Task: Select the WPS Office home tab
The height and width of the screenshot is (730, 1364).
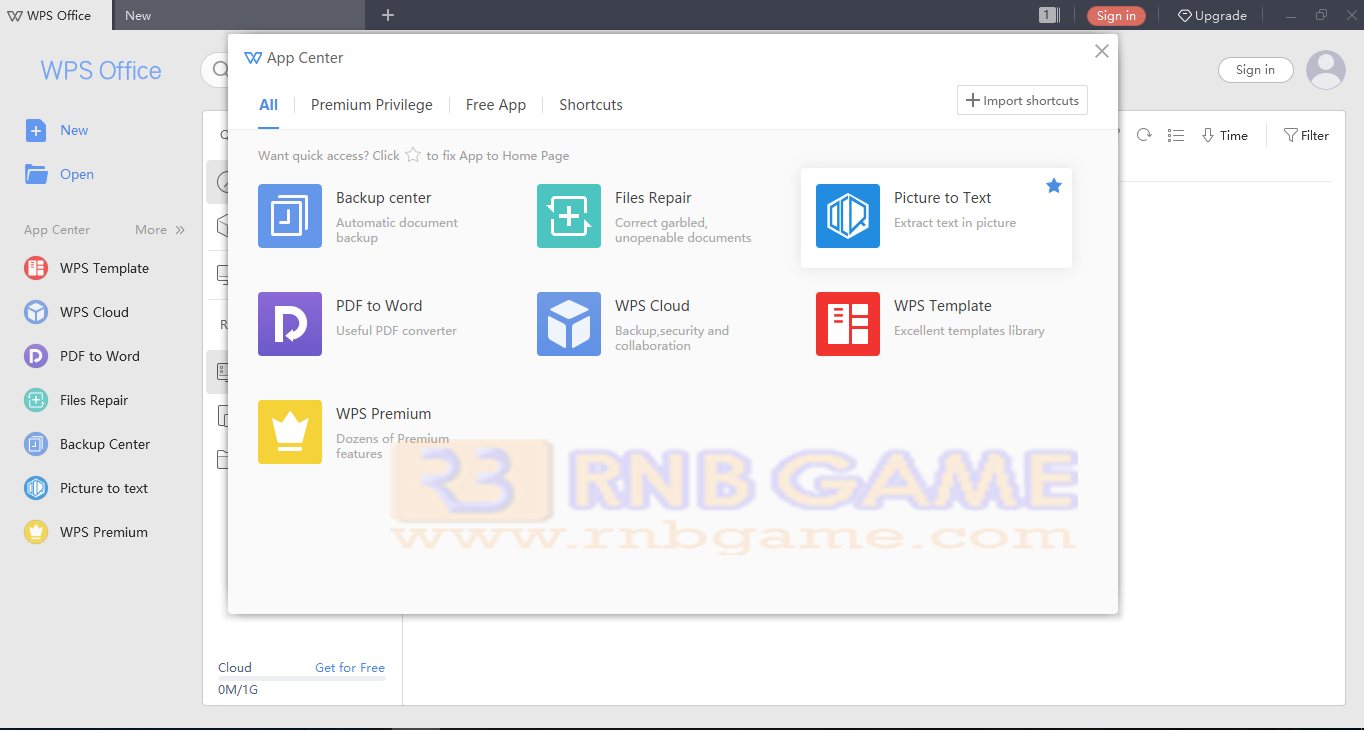Action: [x=56, y=15]
